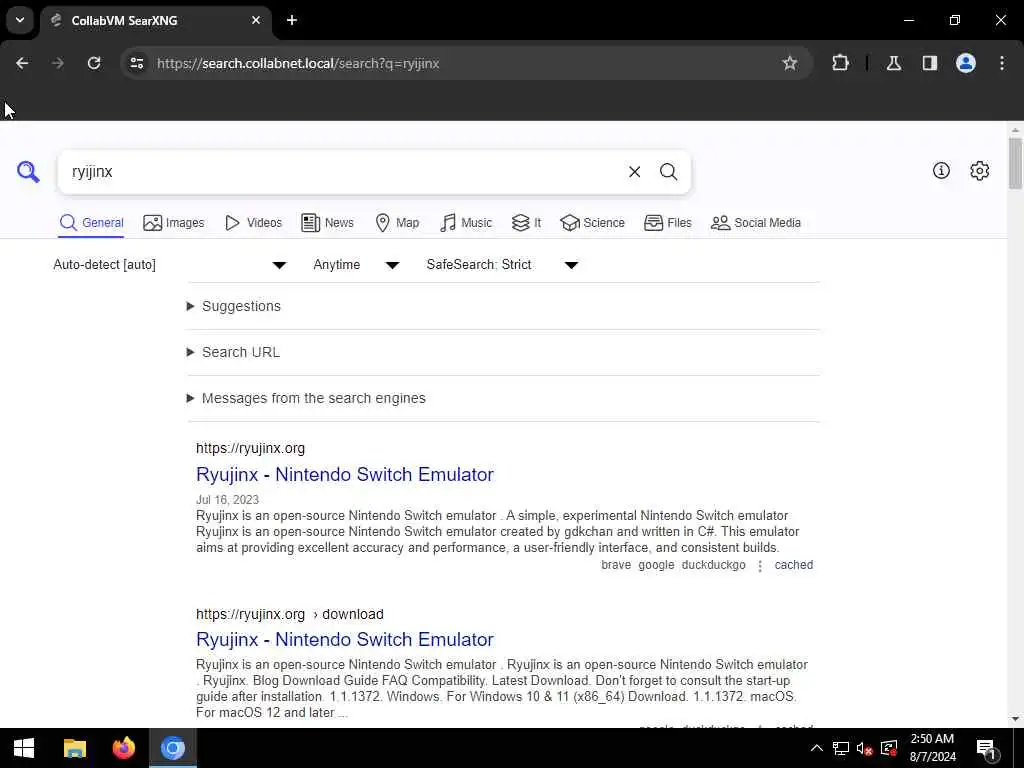
Task: Open the Chrome profile avatar
Action: click(966, 63)
